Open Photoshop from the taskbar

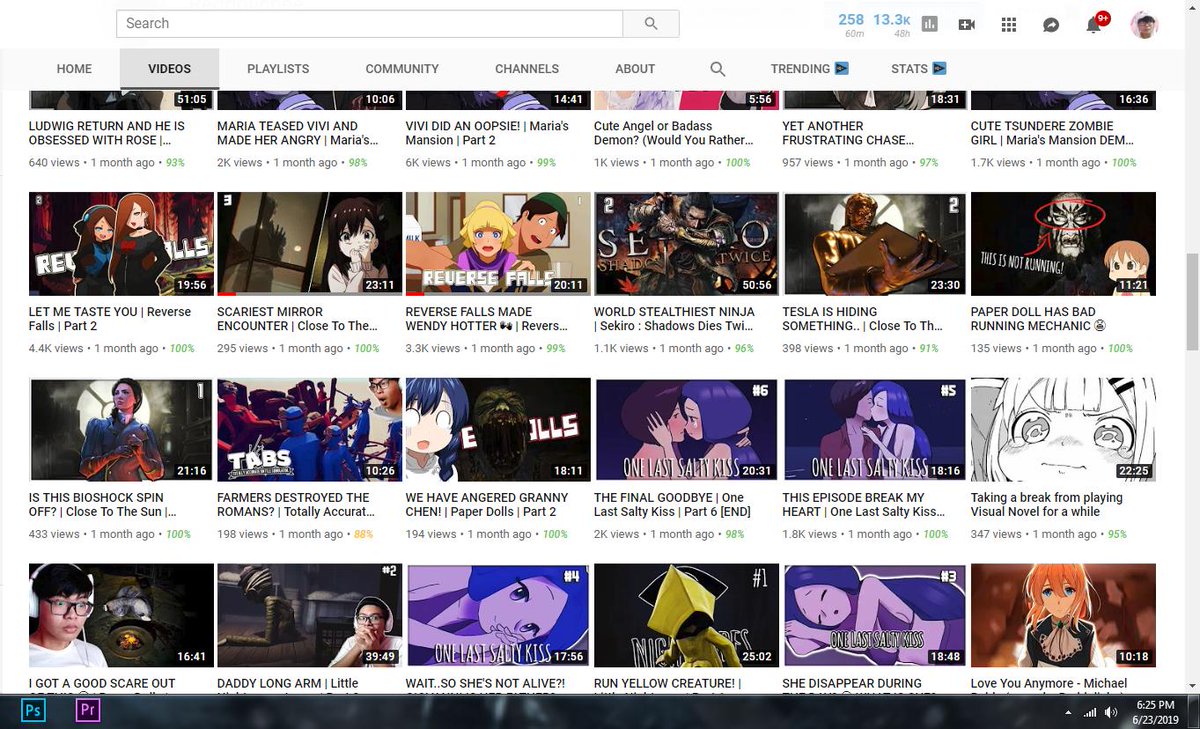[33, 711]
